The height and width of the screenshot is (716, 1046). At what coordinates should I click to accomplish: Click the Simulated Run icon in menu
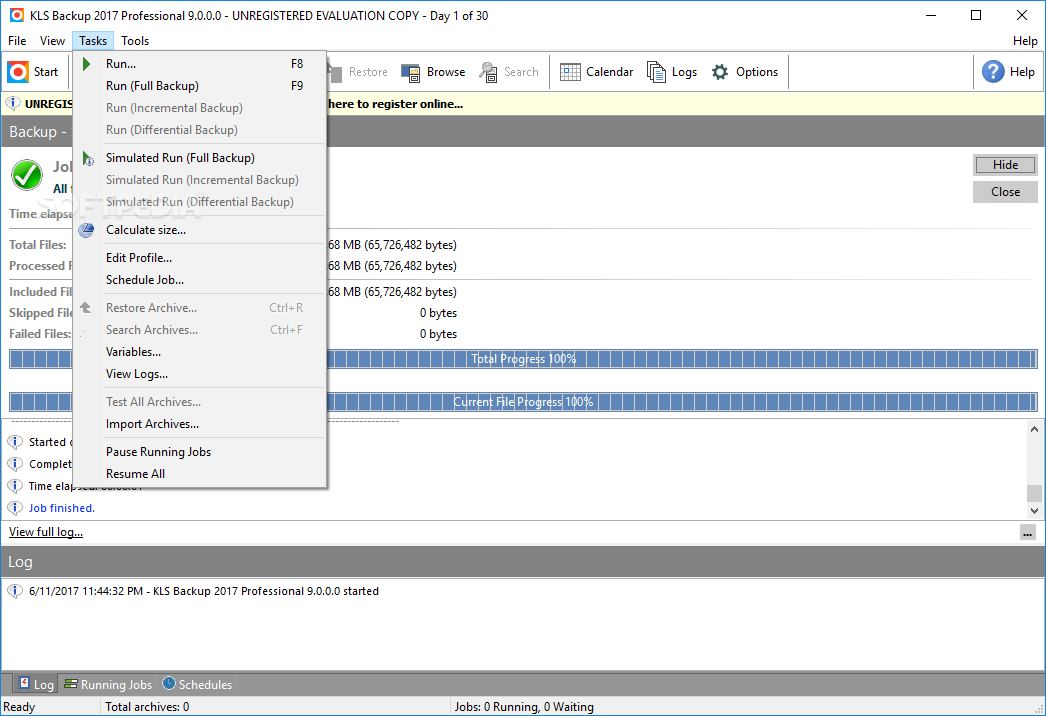[87, 158]
